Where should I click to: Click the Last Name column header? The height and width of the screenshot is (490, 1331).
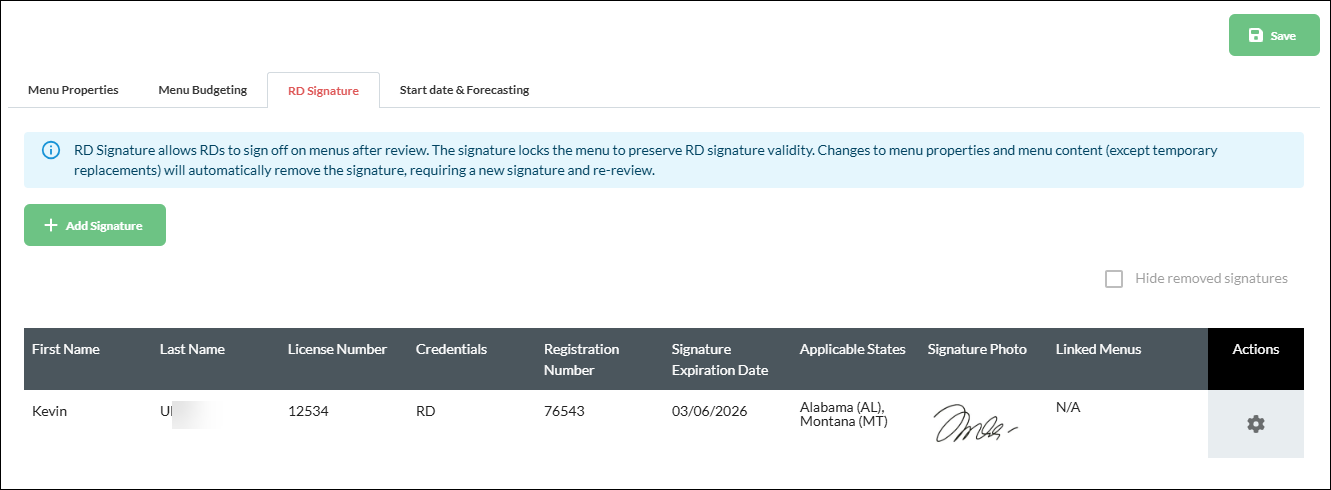point(192,349)
